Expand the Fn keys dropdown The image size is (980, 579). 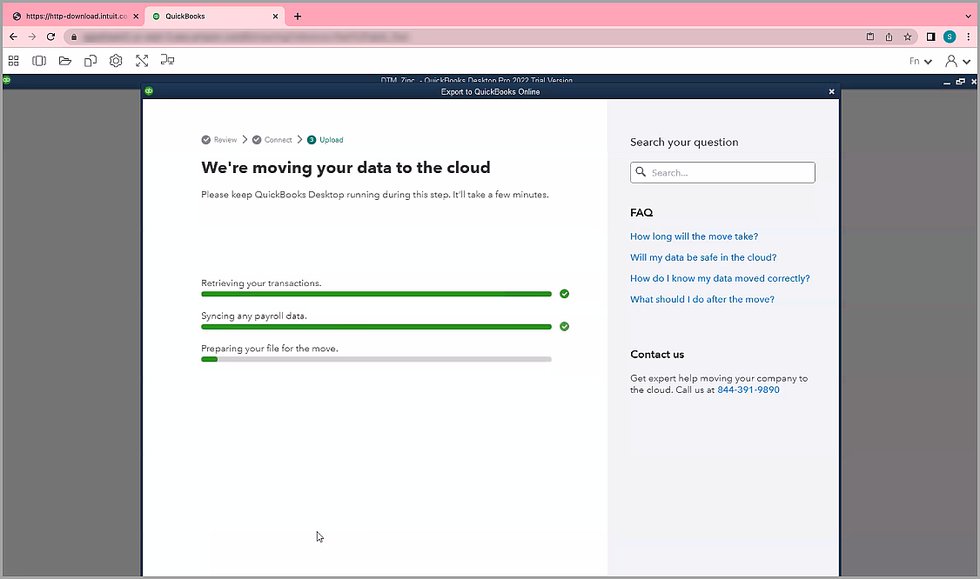click(x=920, y=61)
